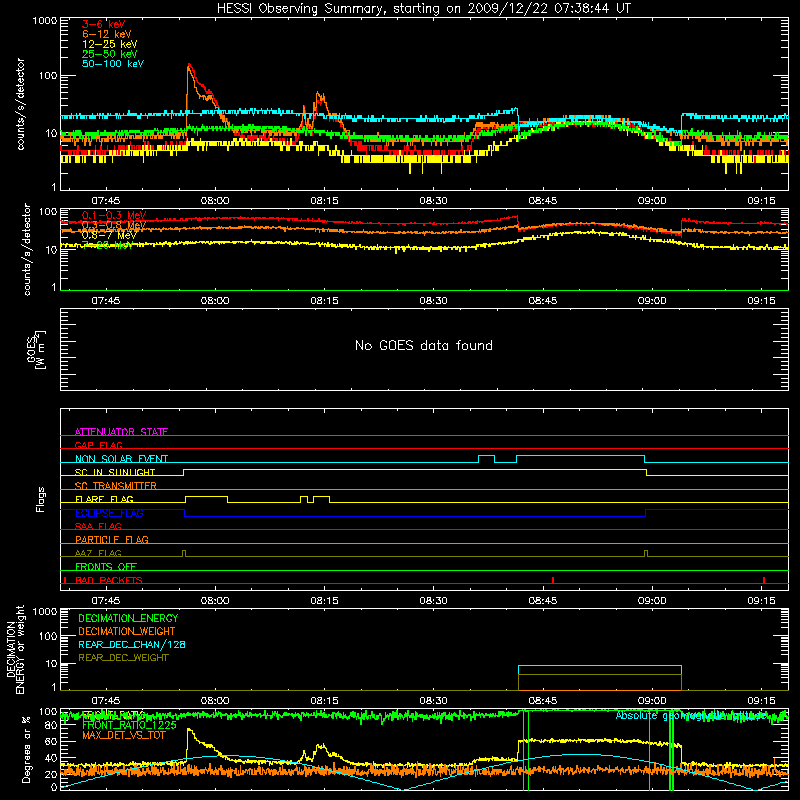Select the REAR_DEC_WEIGHT legend label
Viewport: 800px width, 800px height.
pyautogui.click(x=123, y=658)
